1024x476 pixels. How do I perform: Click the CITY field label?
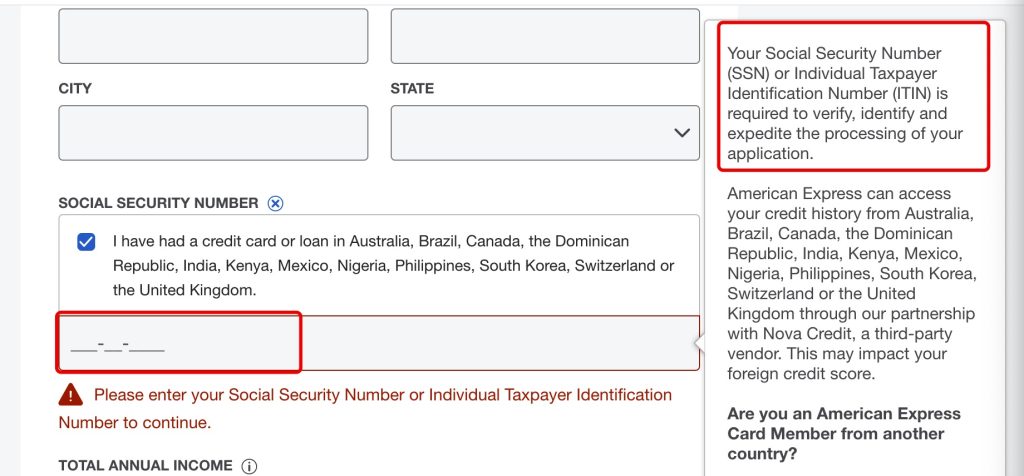click(x=75, y=89)
